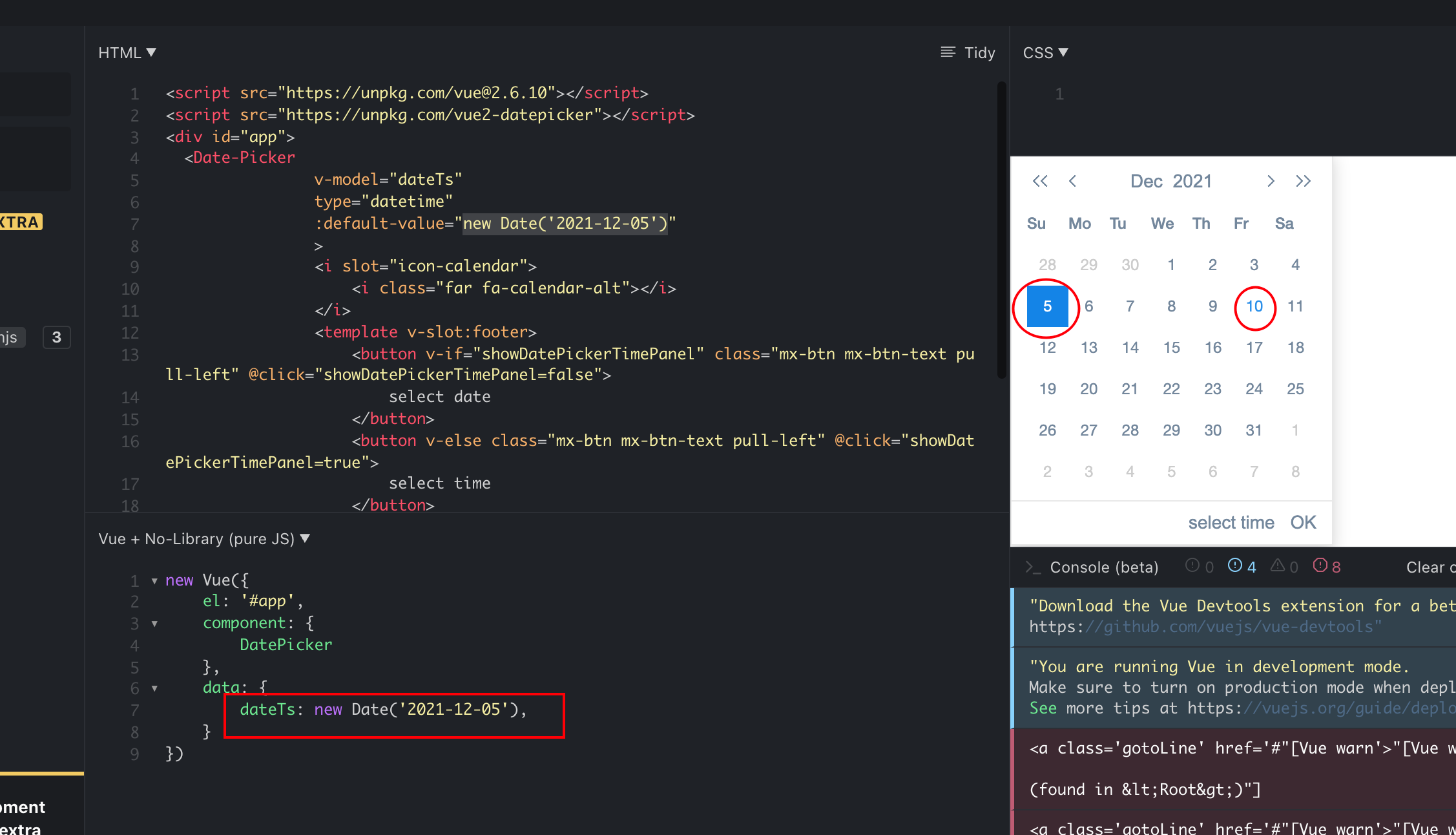This screenshot has width=1456, height=835.
Task: Advance calendar to next month with right chevron
Action: tap(1271, 182)
